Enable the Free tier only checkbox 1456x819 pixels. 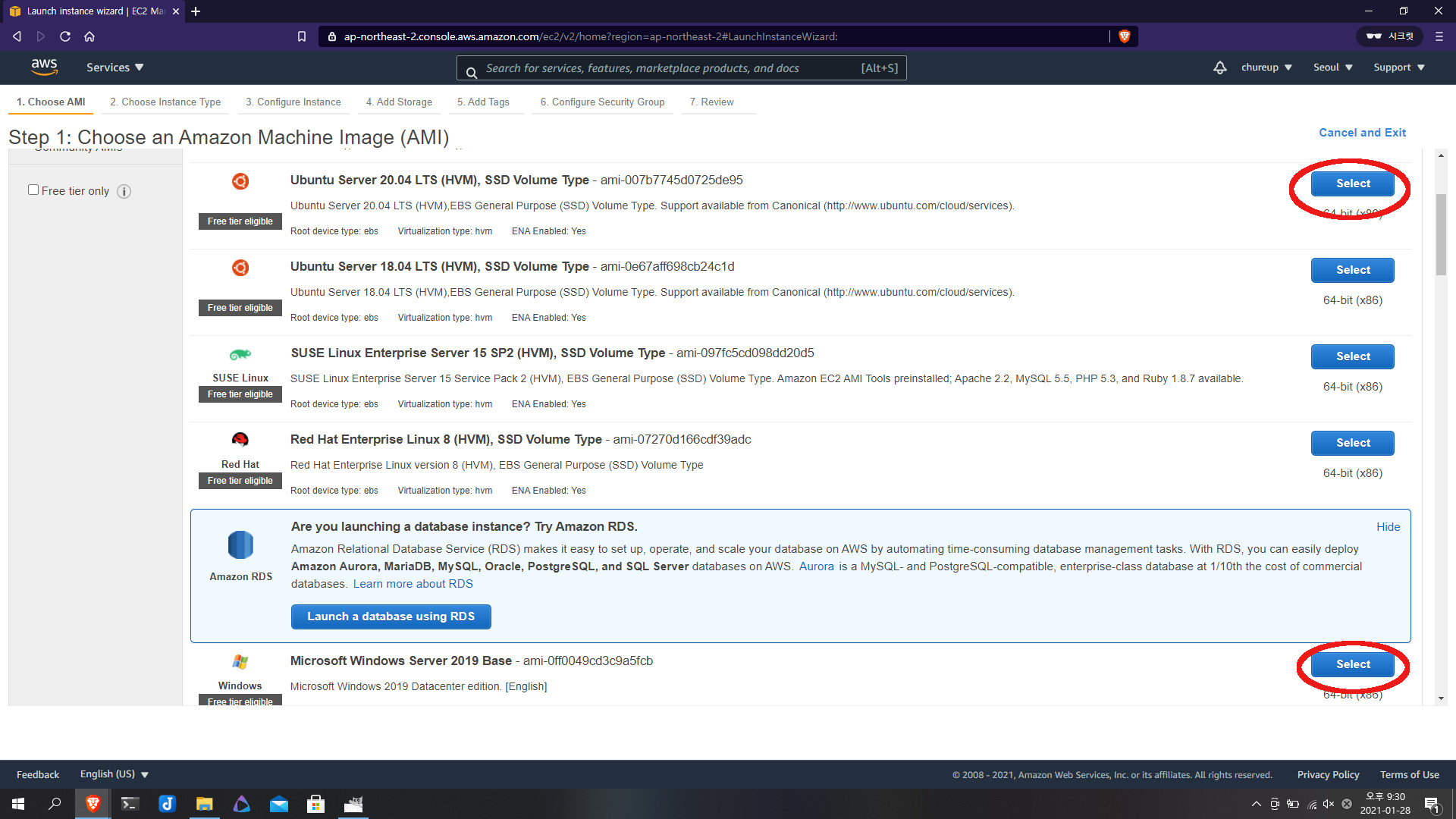(x=33, y=190)
